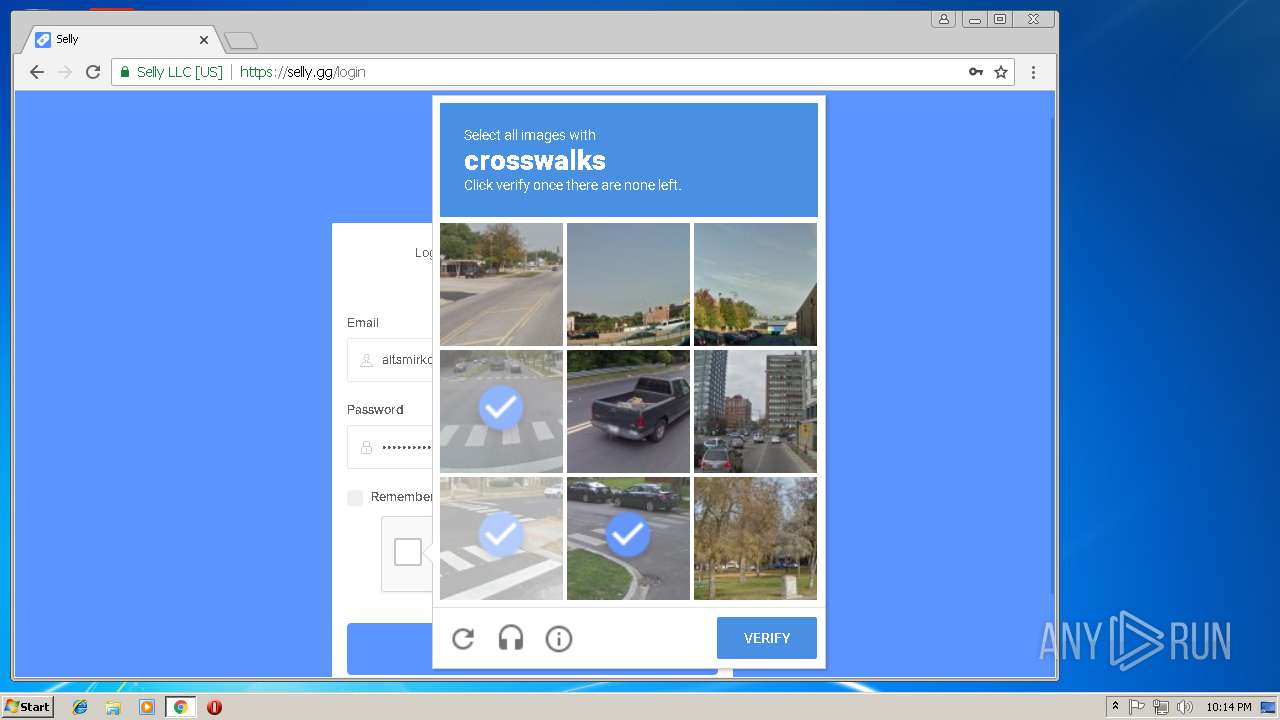
Task: Click the 10:14 PM clock
Action: click(x=1228, y=707)
